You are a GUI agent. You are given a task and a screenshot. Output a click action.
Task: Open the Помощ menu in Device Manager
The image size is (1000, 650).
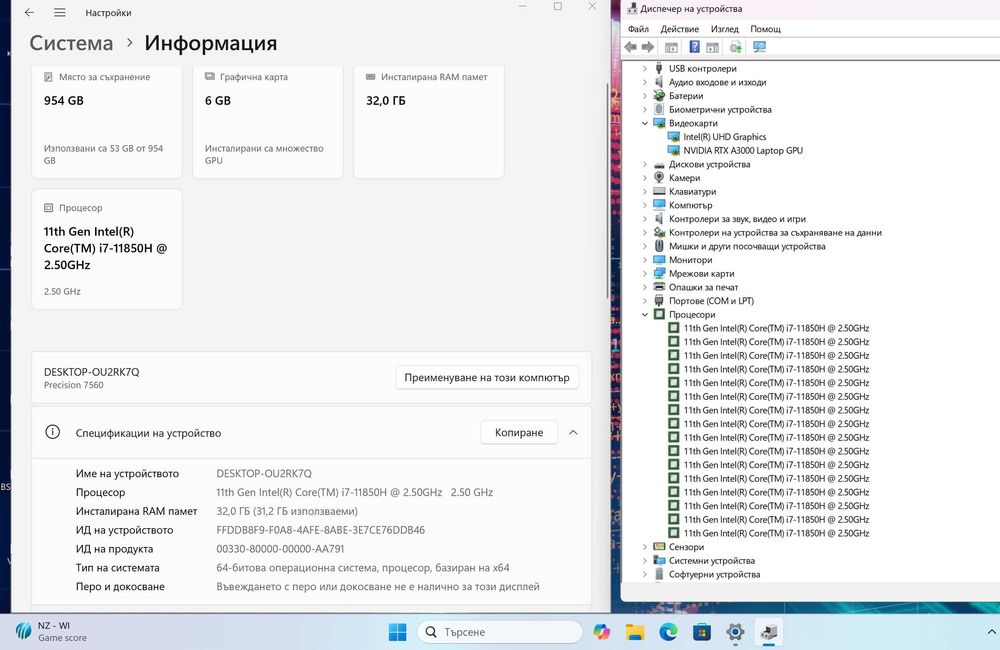(765, 29)
